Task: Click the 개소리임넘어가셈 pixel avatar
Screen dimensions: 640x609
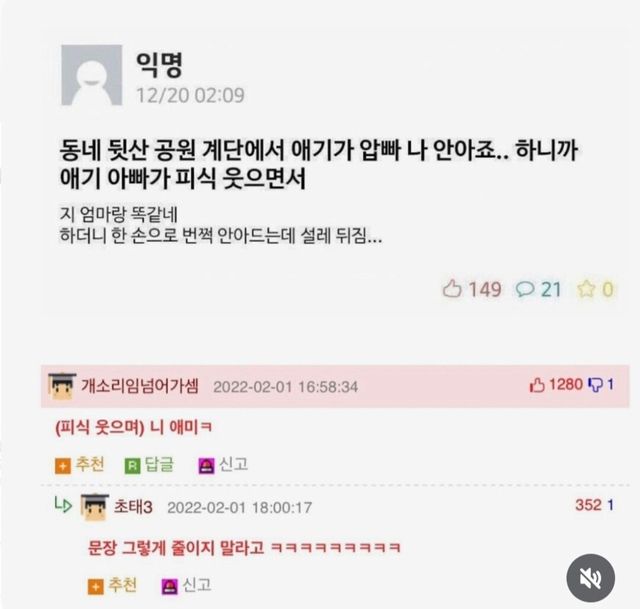Action: (x=62, y=386)
